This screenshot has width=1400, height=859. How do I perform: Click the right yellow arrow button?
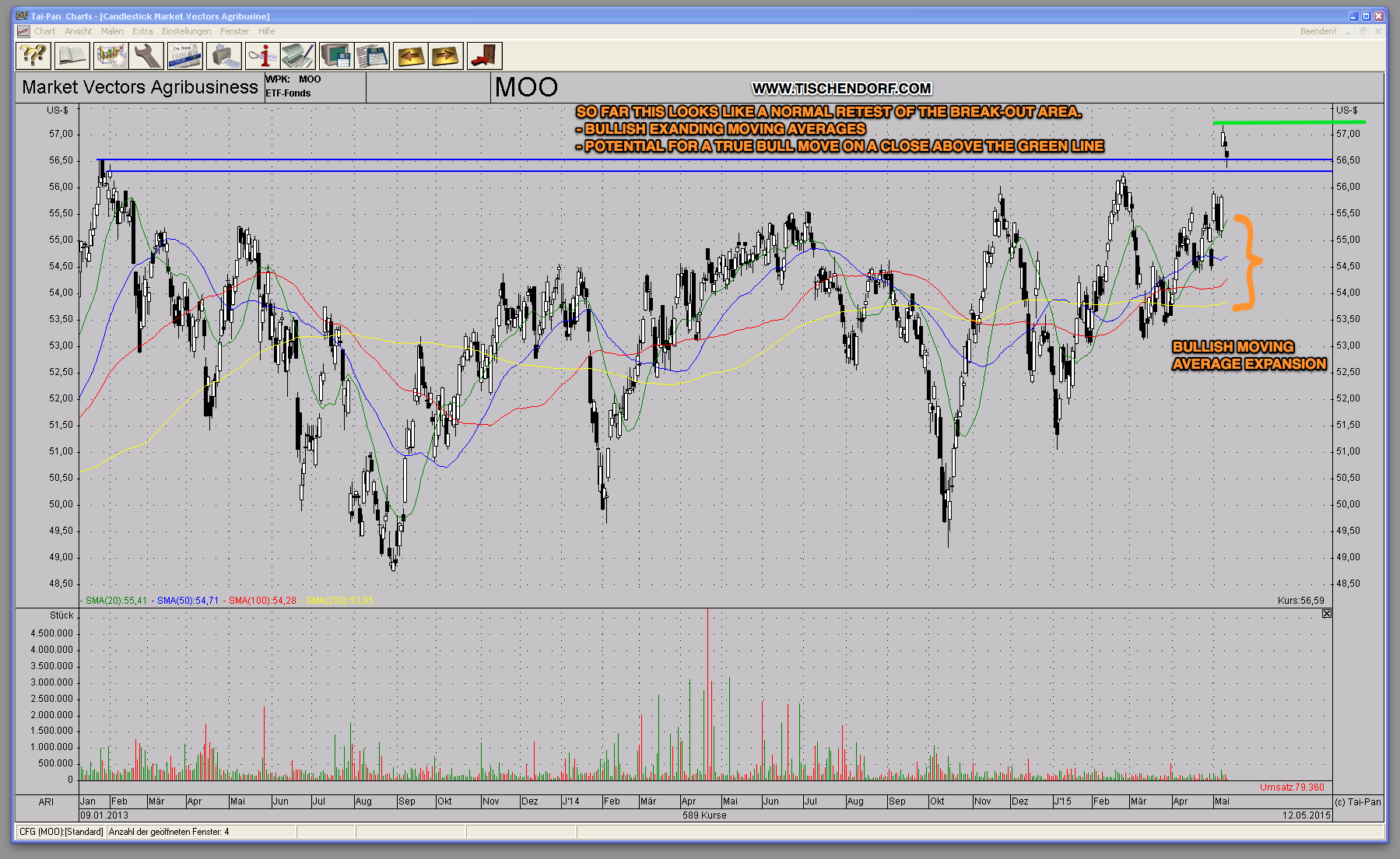click(446, 56)
